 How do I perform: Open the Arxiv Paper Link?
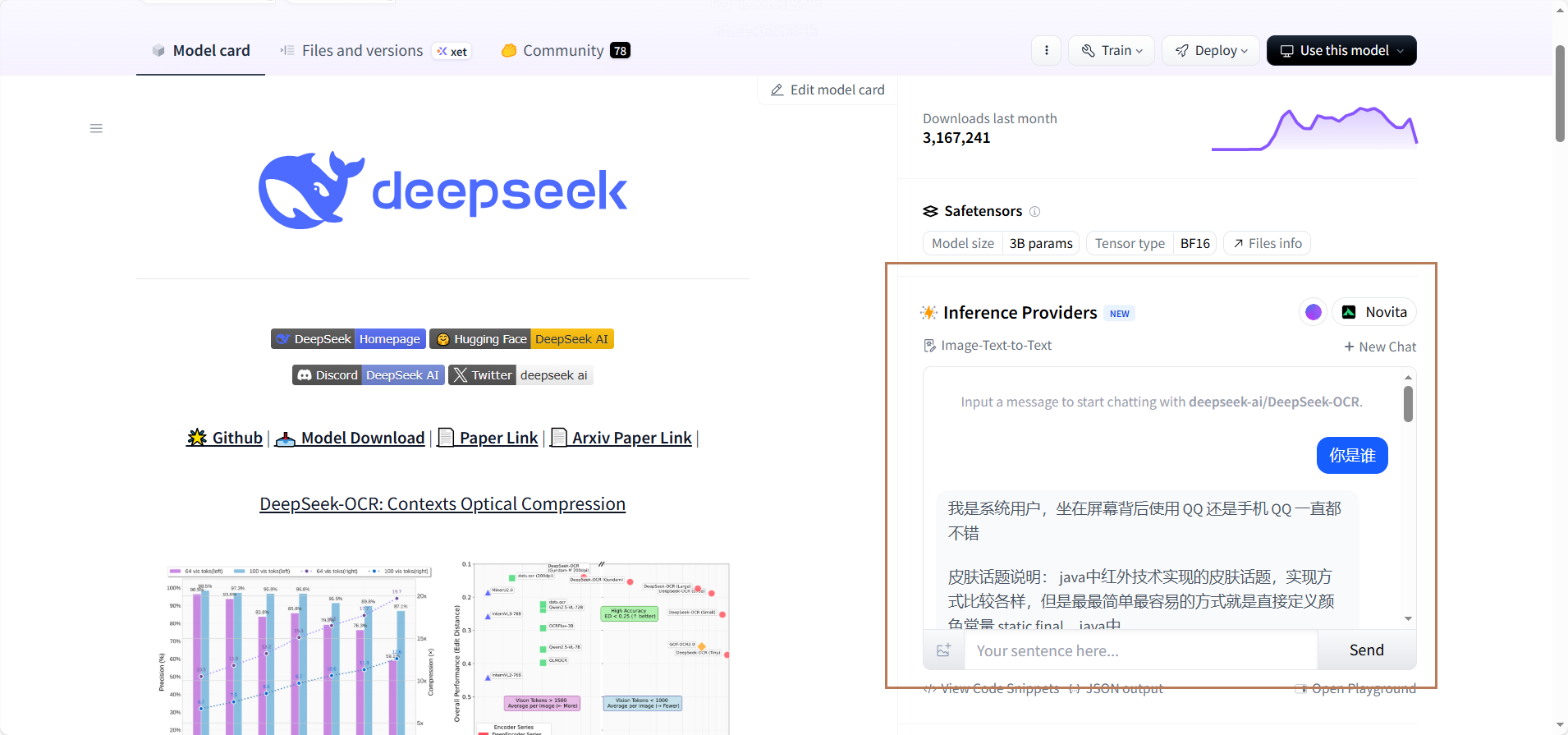tap(621, 438)
